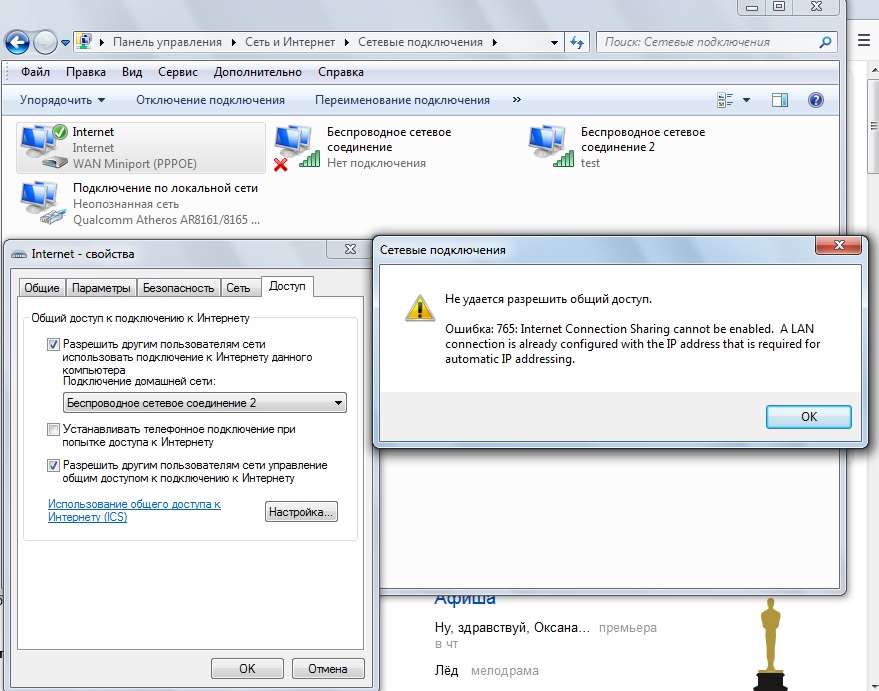Open recent pages dropdown beside Forward arrow
This screenshot has height=691, width=879.
[x=65, y=43]
